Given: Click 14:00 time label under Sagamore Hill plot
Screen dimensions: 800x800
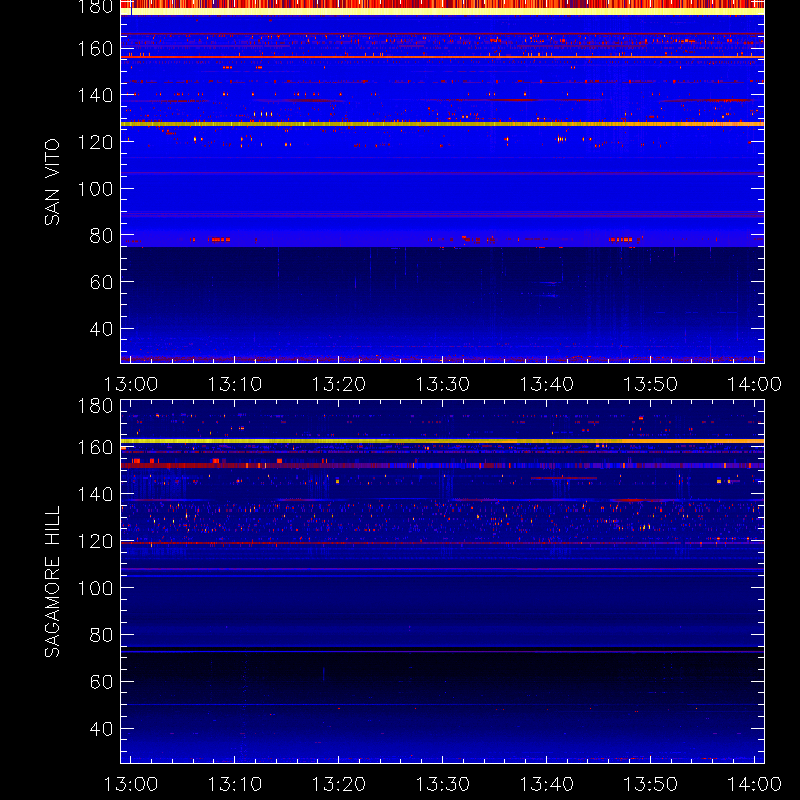Looking at the screenshot, I should pyautogui.click(x=754, y=784).
